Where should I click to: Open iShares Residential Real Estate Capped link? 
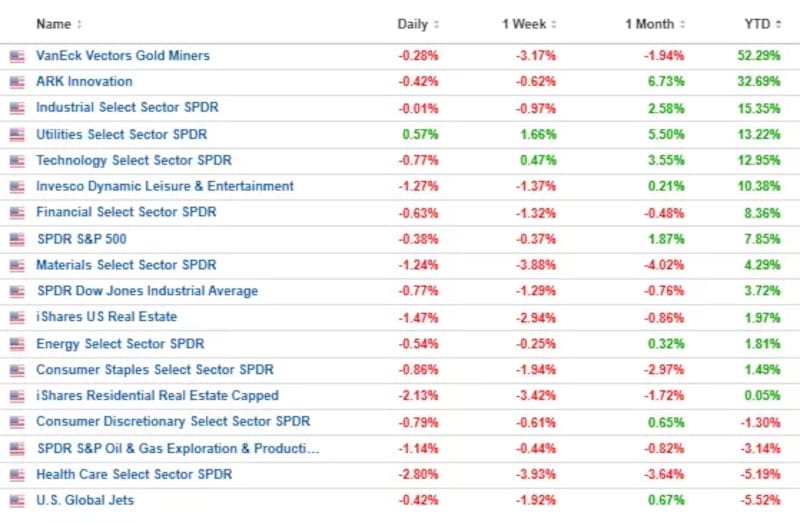point(157,396)
